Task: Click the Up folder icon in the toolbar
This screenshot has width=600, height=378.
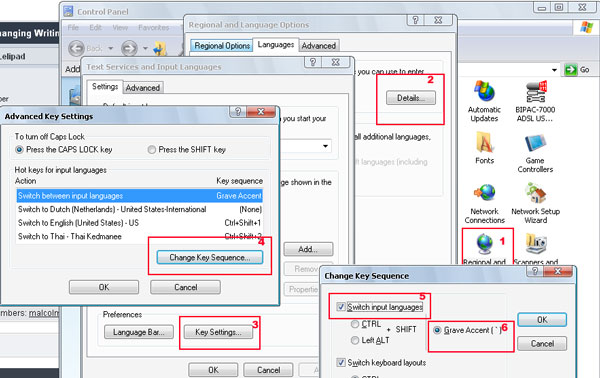Action: [160, 49]
